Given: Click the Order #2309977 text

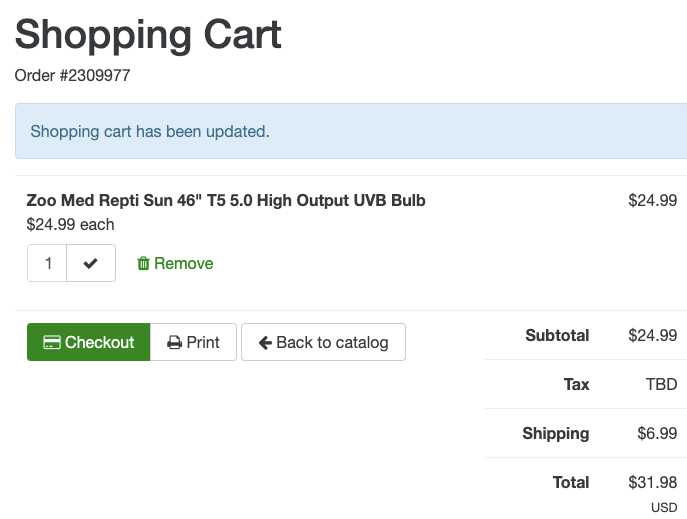Looking at the screenshot, I should click(x=72, y=75).
